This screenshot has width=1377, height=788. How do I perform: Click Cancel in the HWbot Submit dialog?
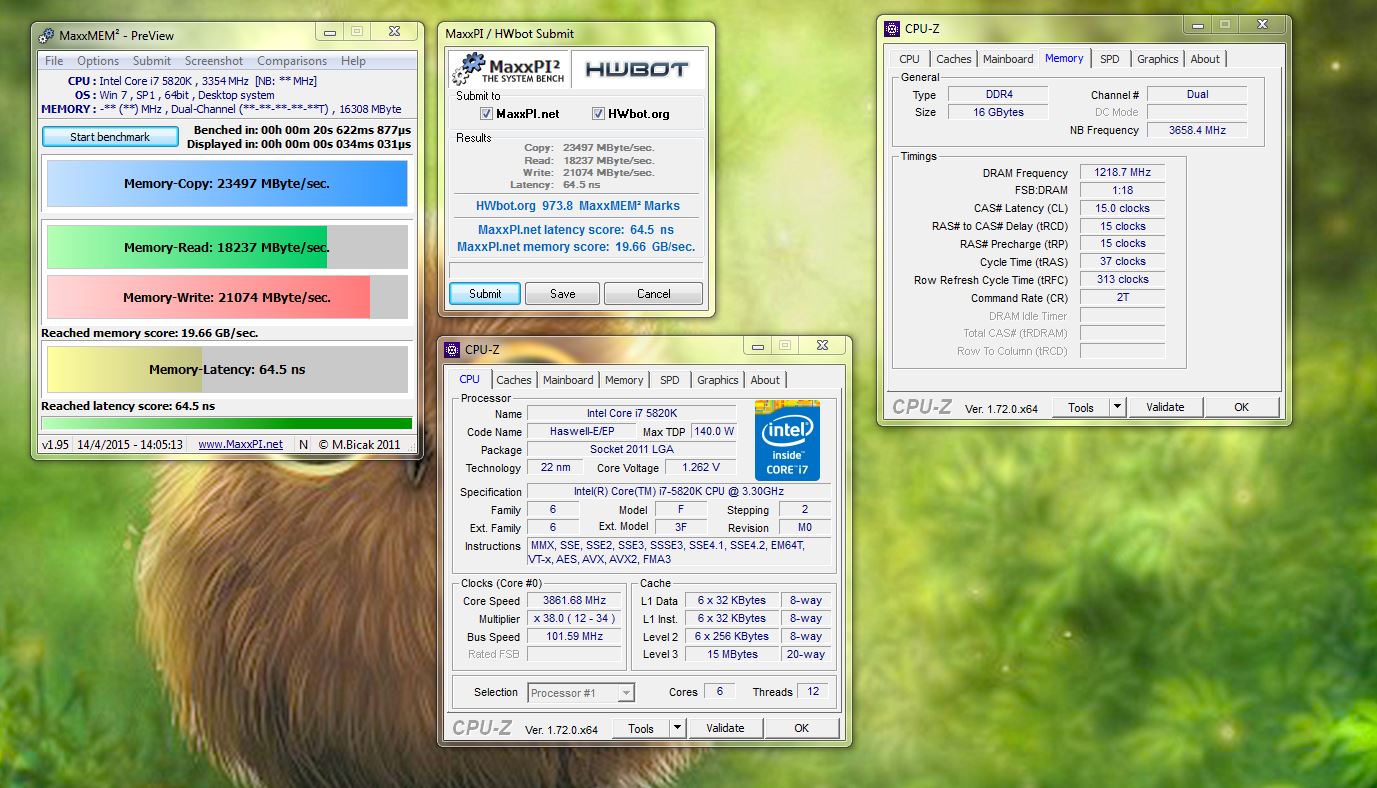point(654,294)
